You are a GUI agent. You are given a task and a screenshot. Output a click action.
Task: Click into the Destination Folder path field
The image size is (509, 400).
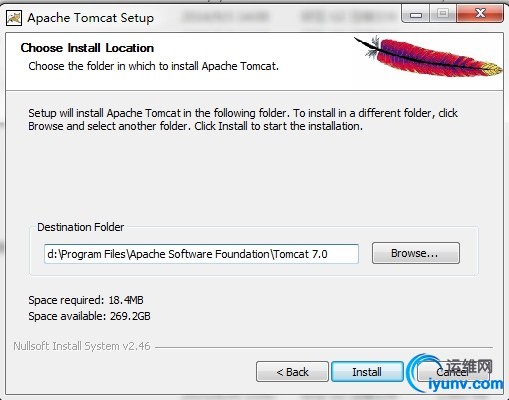tap(201, 254)
